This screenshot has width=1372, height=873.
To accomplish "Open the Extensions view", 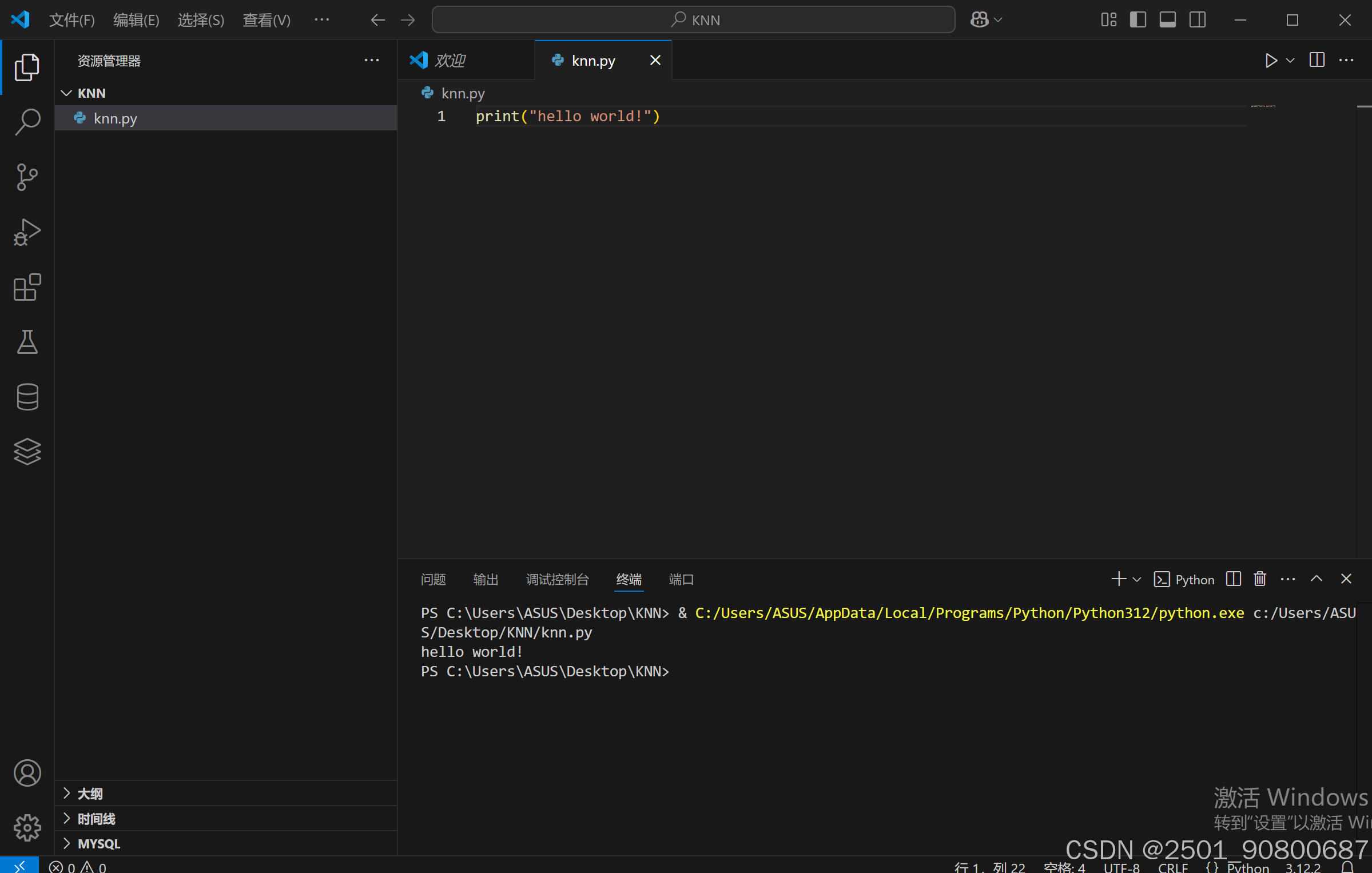I will point(27,287).
